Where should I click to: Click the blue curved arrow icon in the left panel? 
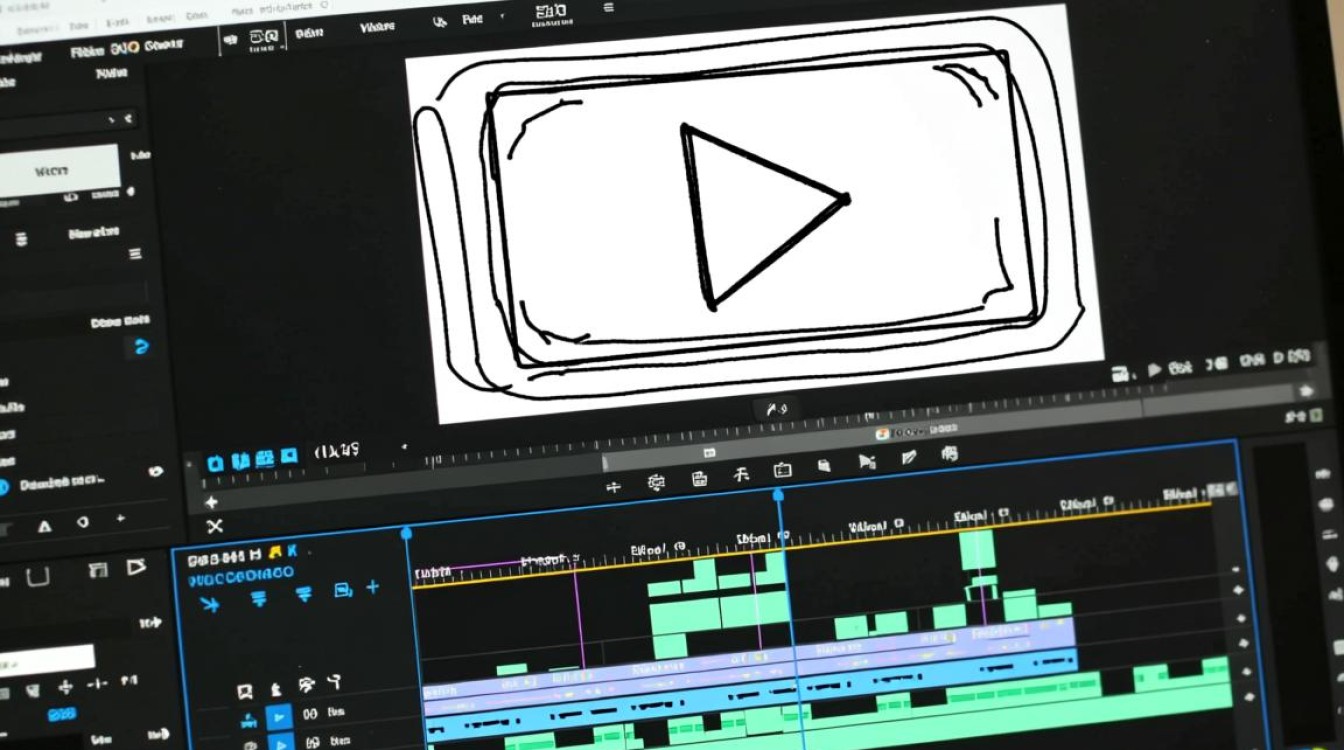(x=142, y=347)
